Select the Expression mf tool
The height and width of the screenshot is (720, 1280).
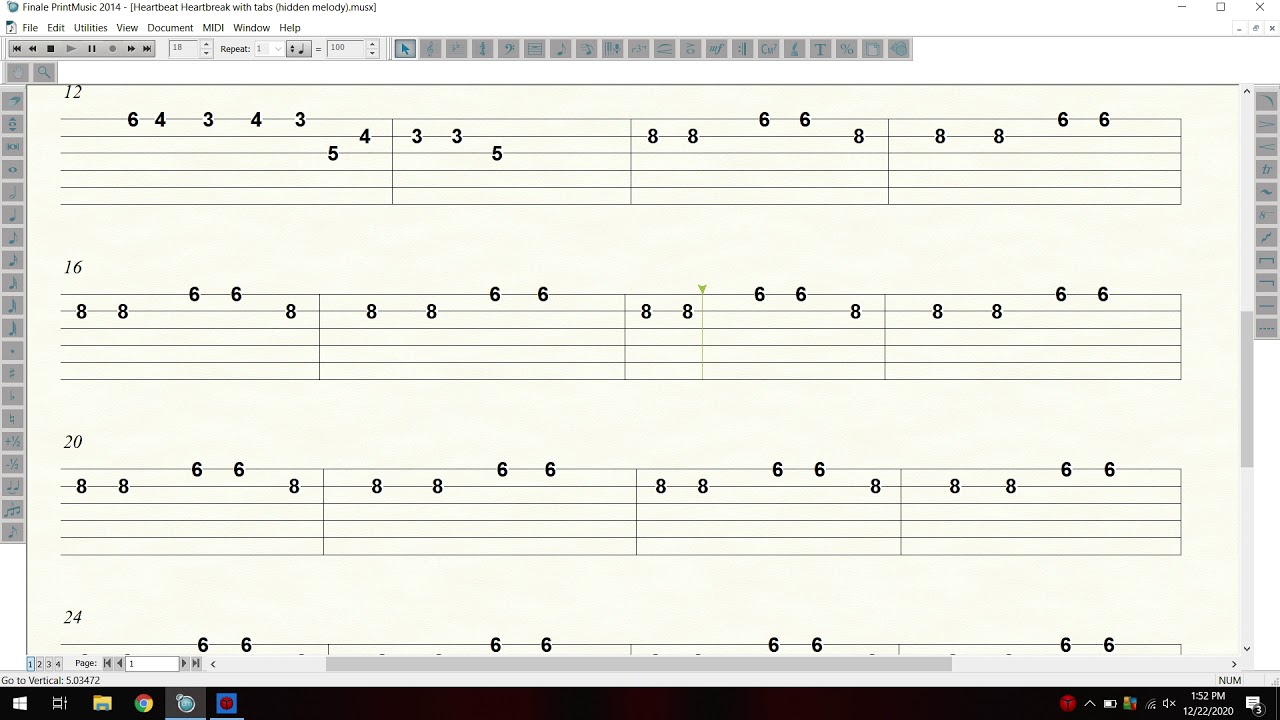(x=717, y=48)
